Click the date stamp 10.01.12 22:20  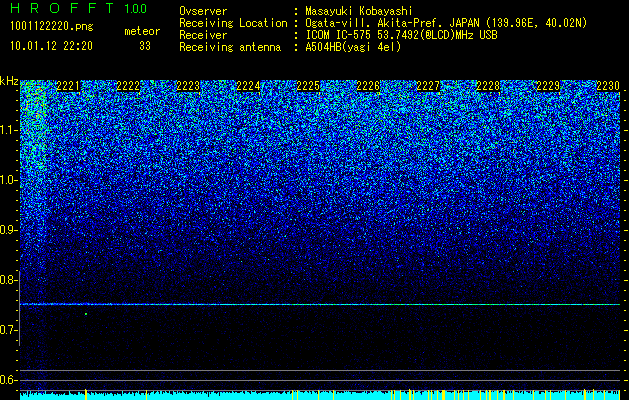[x=51, y=46]
